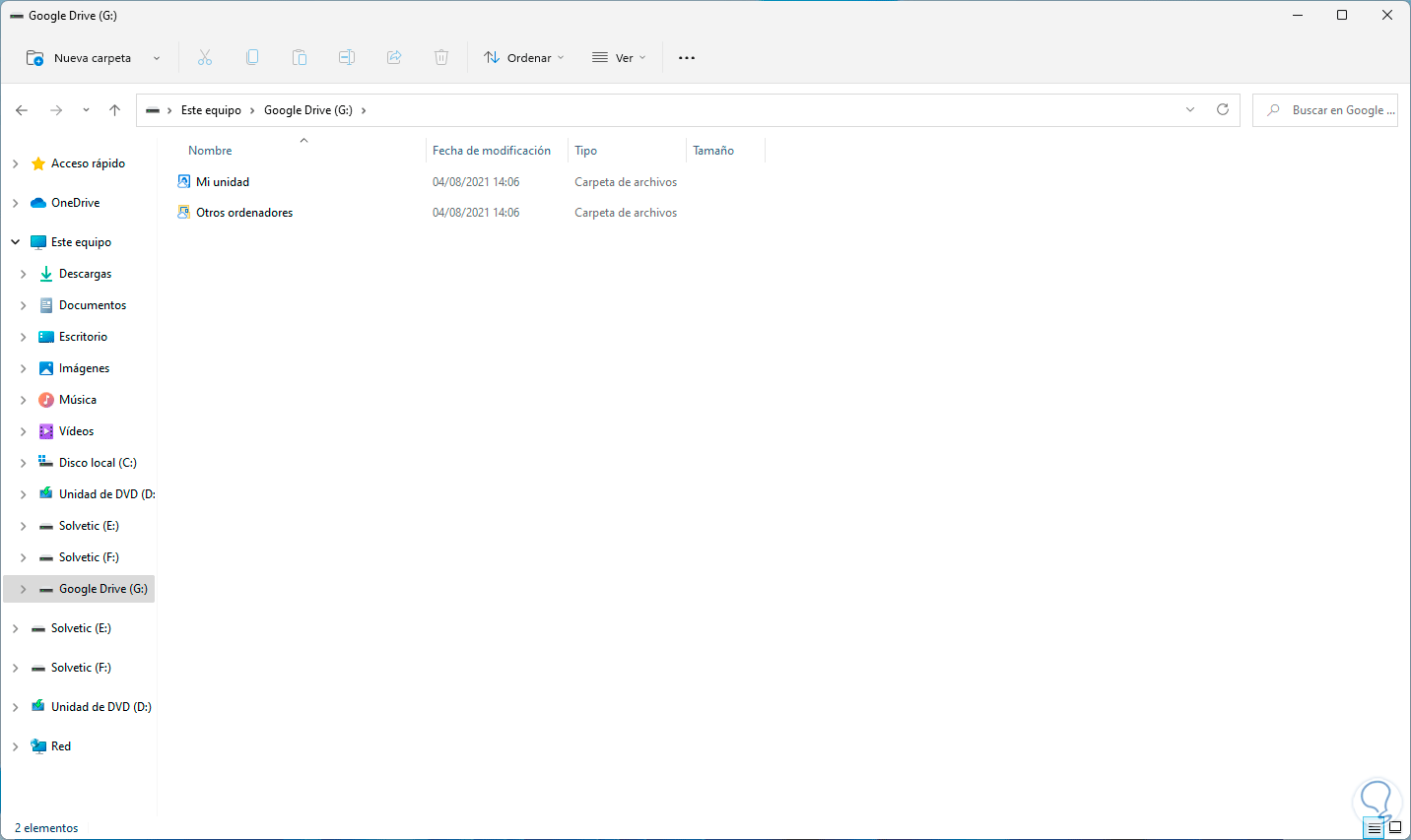Viewport: 1411px width, 840px height.
Task: Expand the Descargas tree node
Action: pyautogui.click(x=23, y=274)
